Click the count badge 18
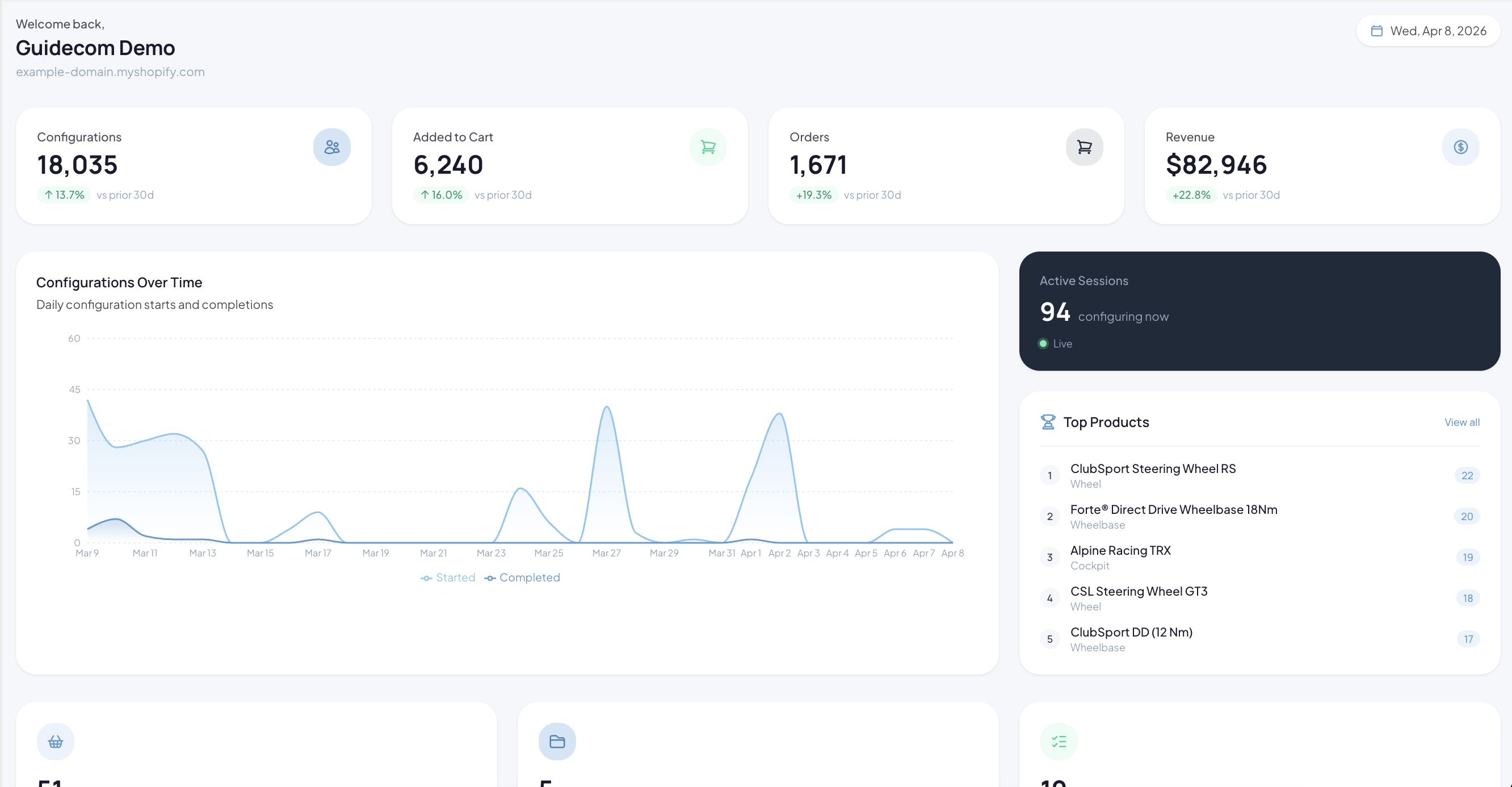Screen dimensions: 1512x787 click(1467, 598)
